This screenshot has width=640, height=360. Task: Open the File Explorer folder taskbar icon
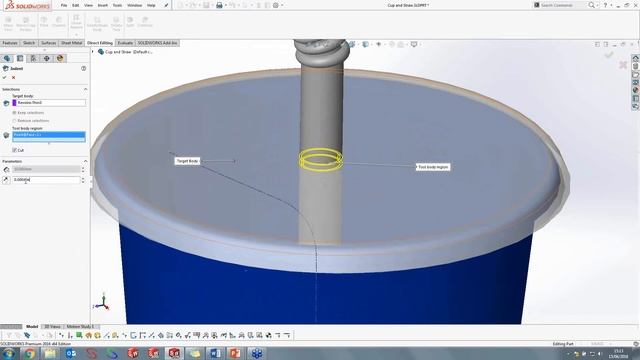tap(50, 353)
